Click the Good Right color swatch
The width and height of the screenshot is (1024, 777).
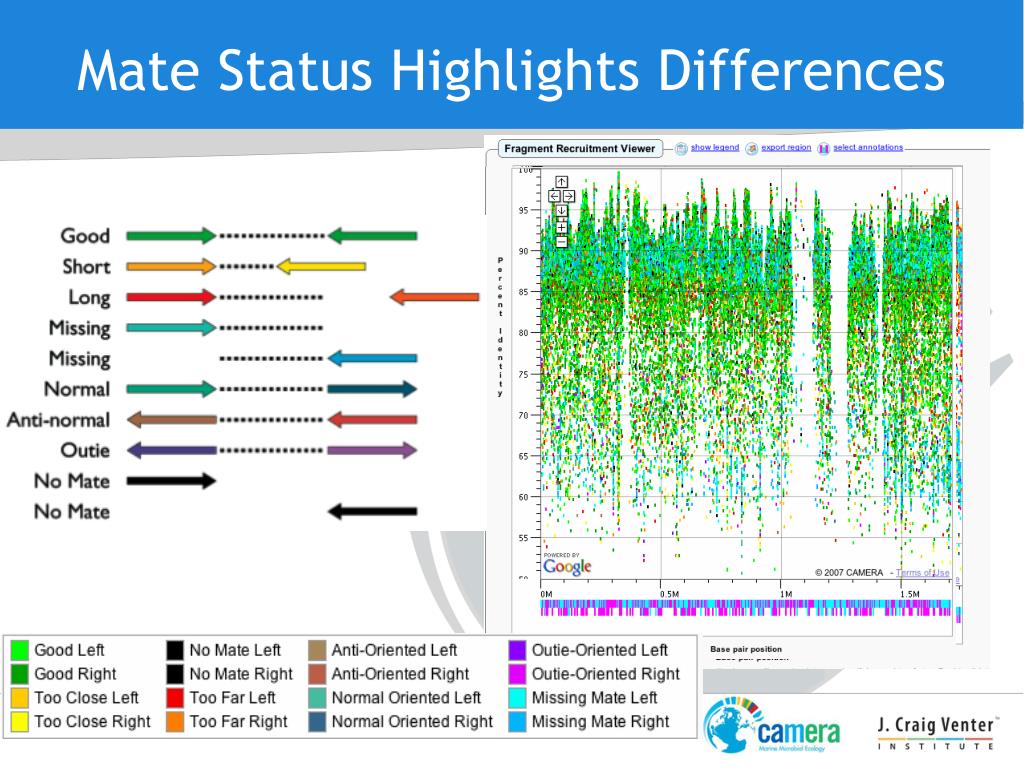point(20,674)
